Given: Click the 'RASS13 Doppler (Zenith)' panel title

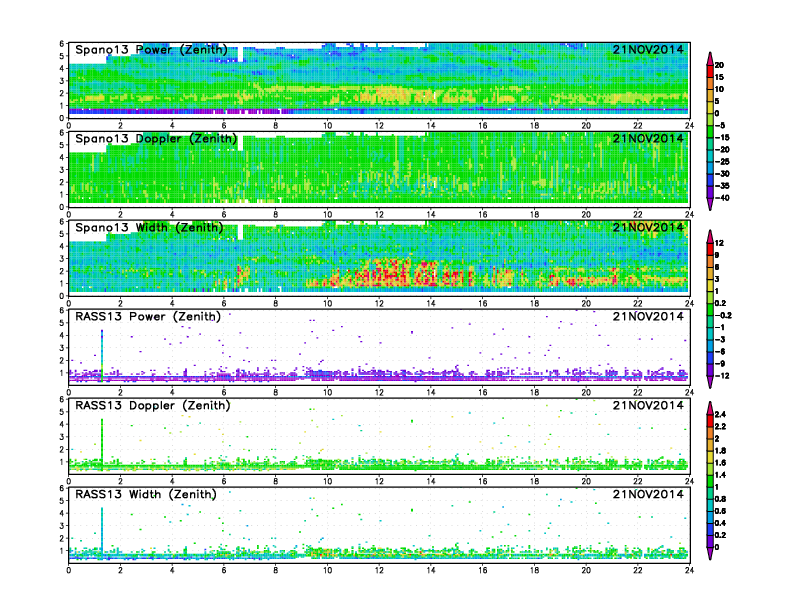Looking at the screenshot, I should (153, 405).
